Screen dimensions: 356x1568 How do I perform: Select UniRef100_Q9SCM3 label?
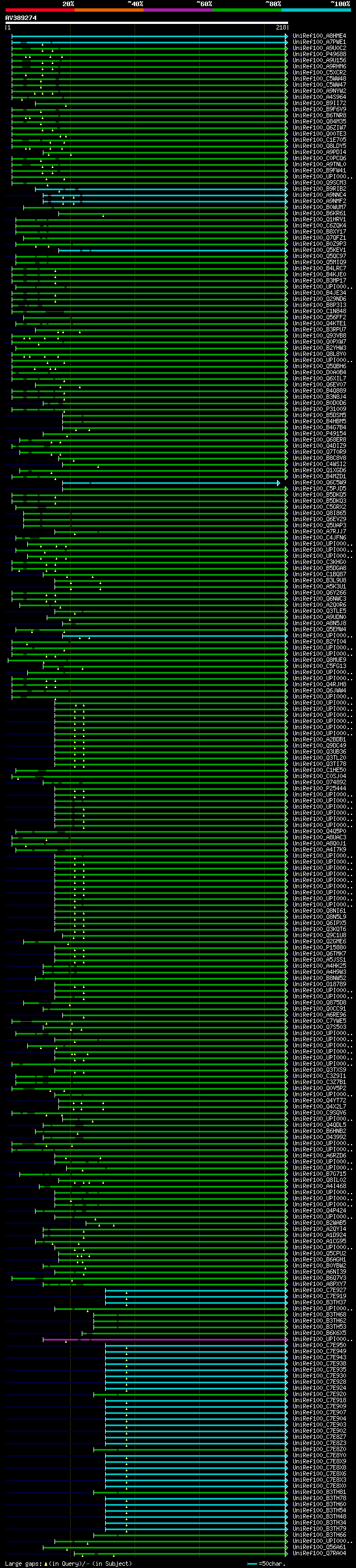click(319, 182)
